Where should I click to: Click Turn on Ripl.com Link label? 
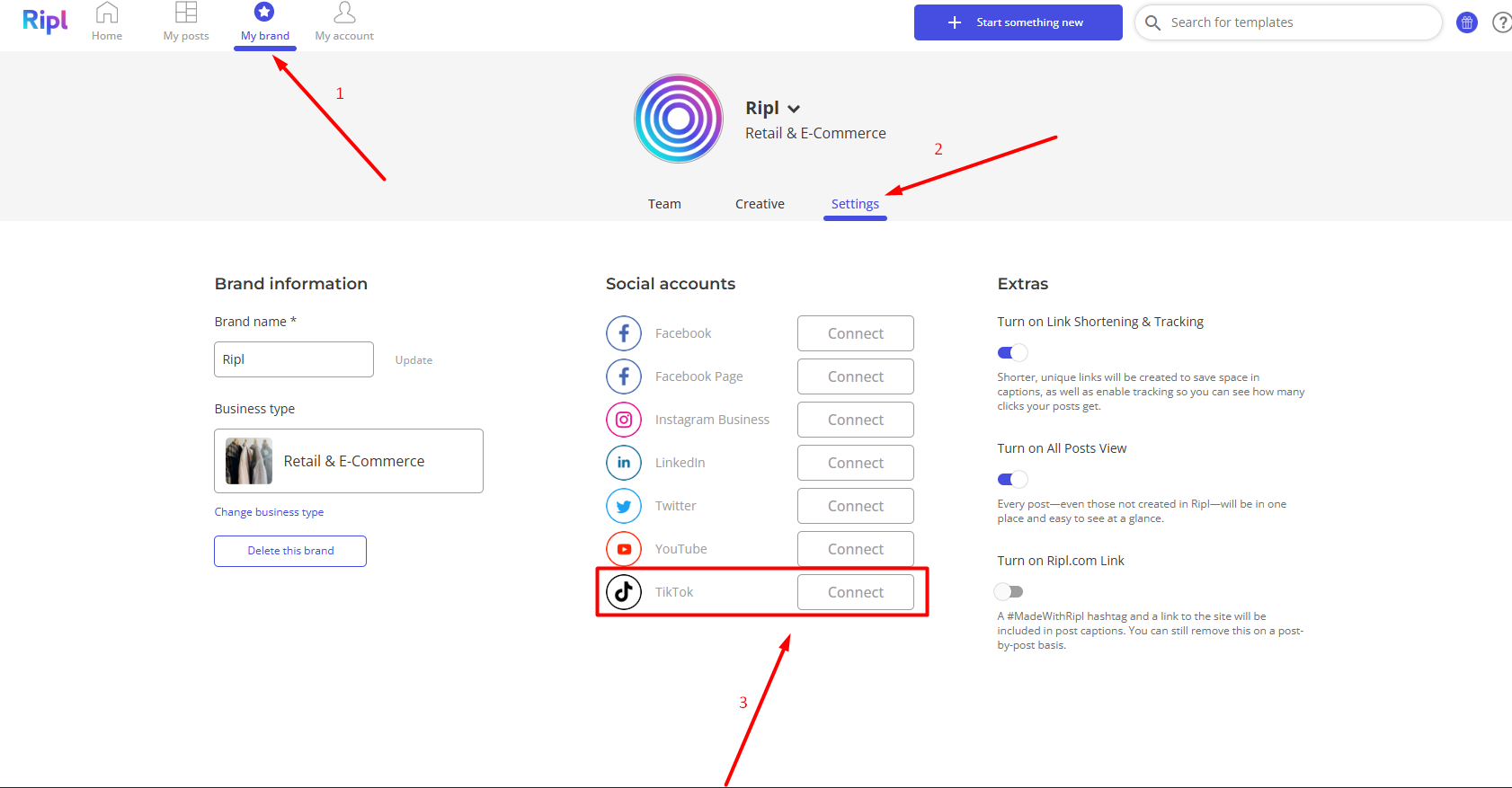(1061, 561)
